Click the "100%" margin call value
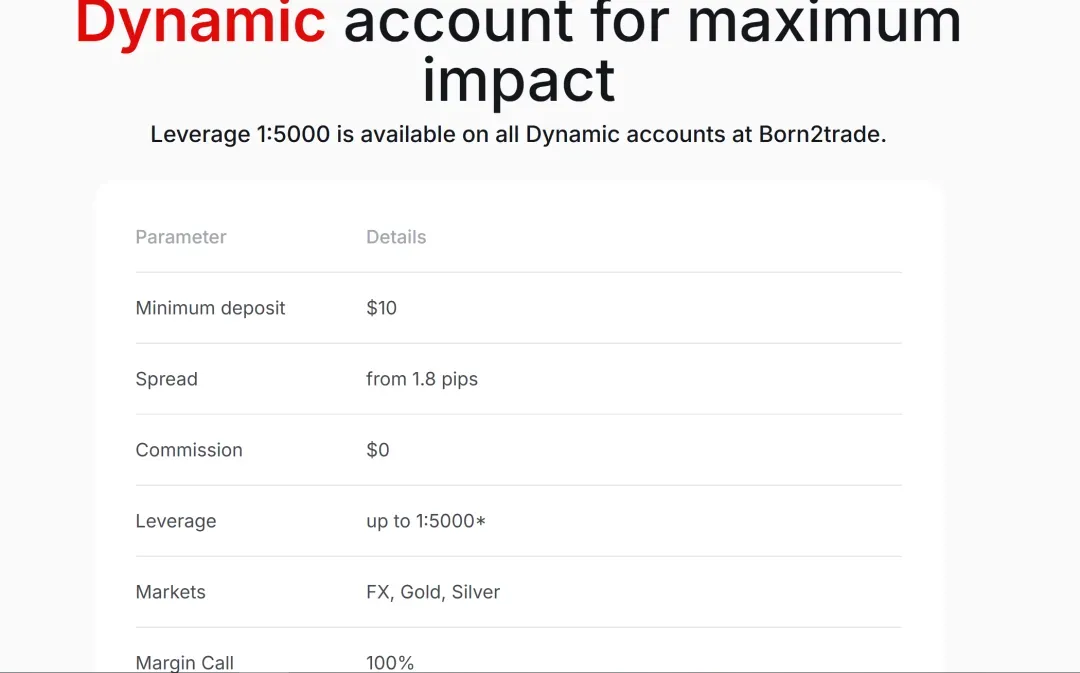Screen dimensions: 1080x673 391,663
